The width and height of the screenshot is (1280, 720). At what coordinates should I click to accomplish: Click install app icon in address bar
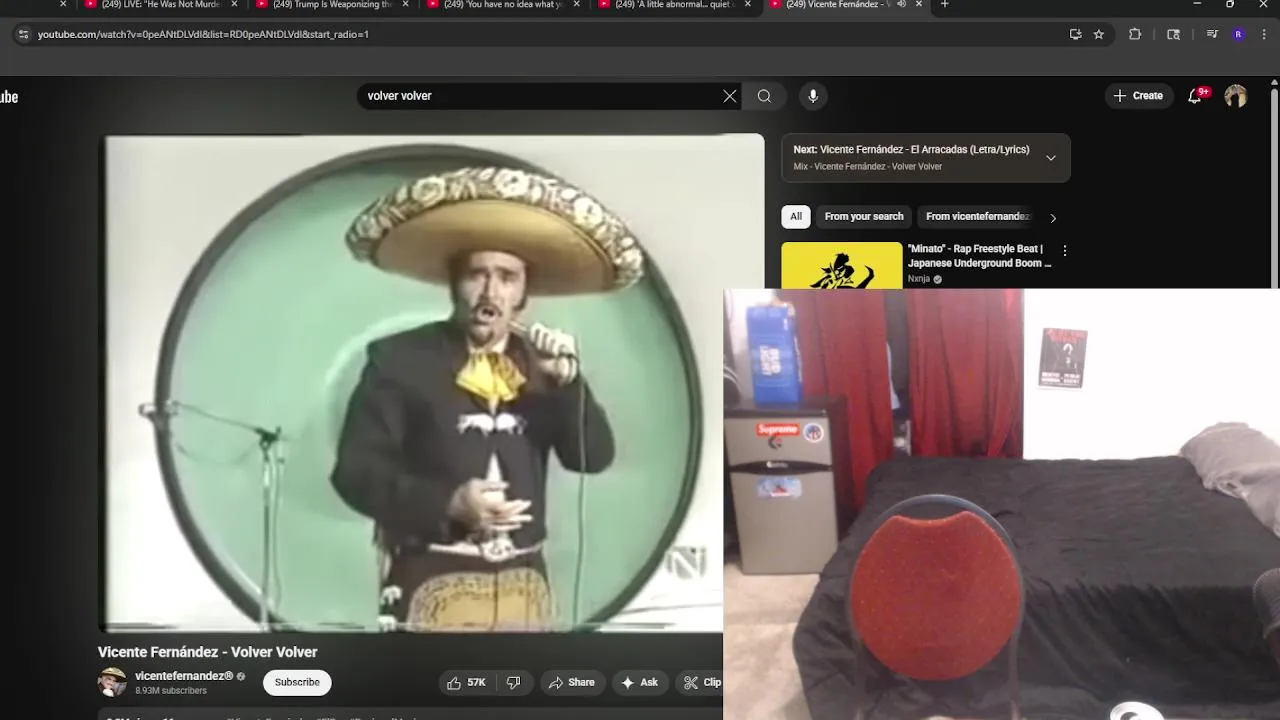tap(1075, 34)
